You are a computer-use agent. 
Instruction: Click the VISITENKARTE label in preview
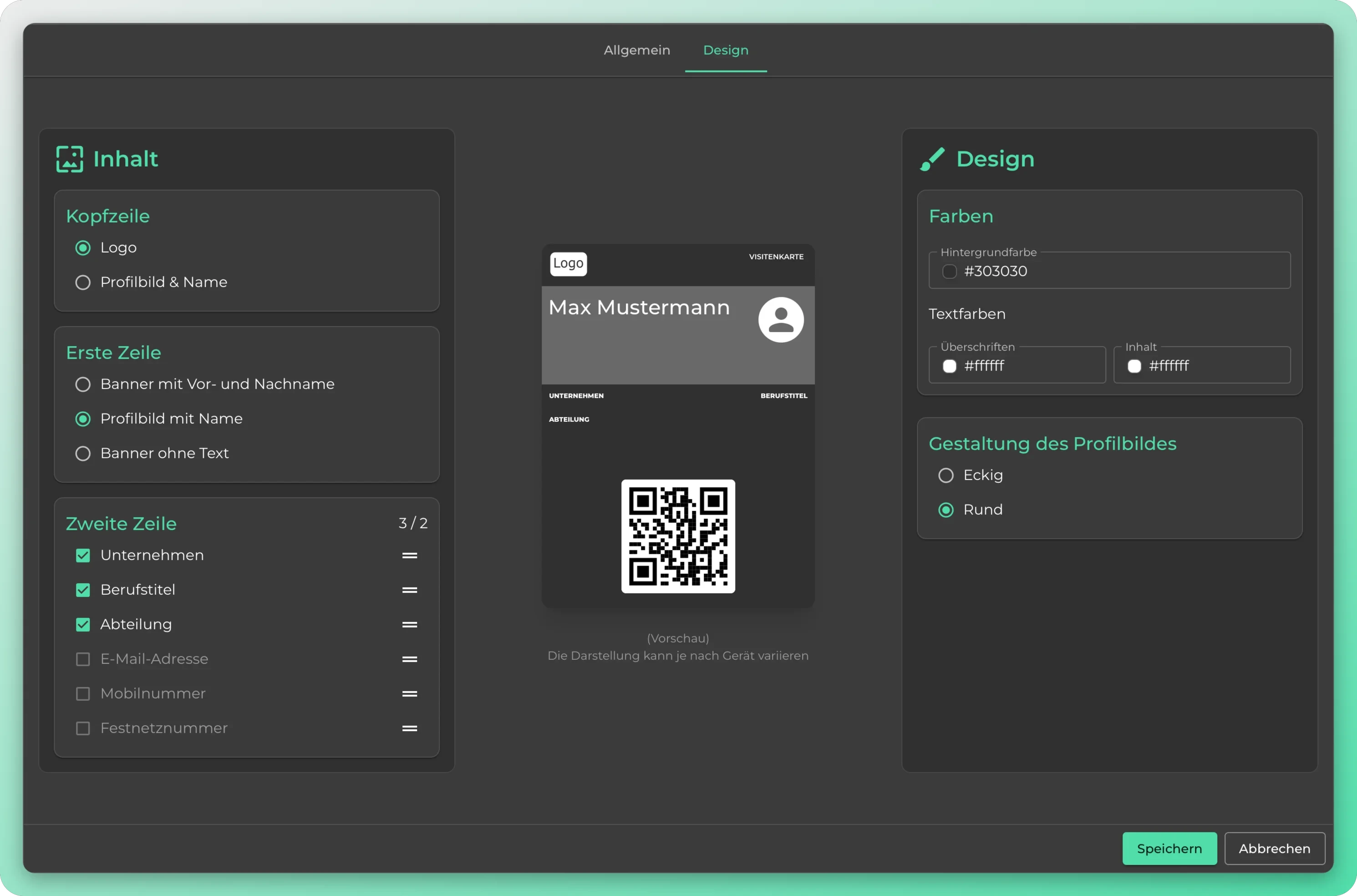[776, 257]
